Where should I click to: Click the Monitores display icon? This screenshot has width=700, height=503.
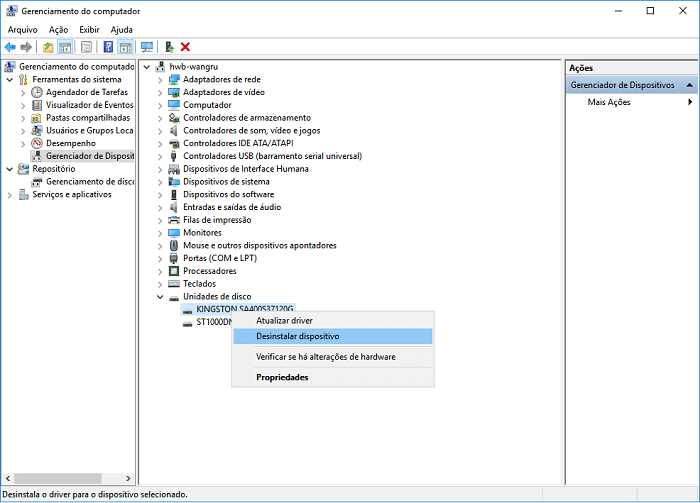pos(174,233)
